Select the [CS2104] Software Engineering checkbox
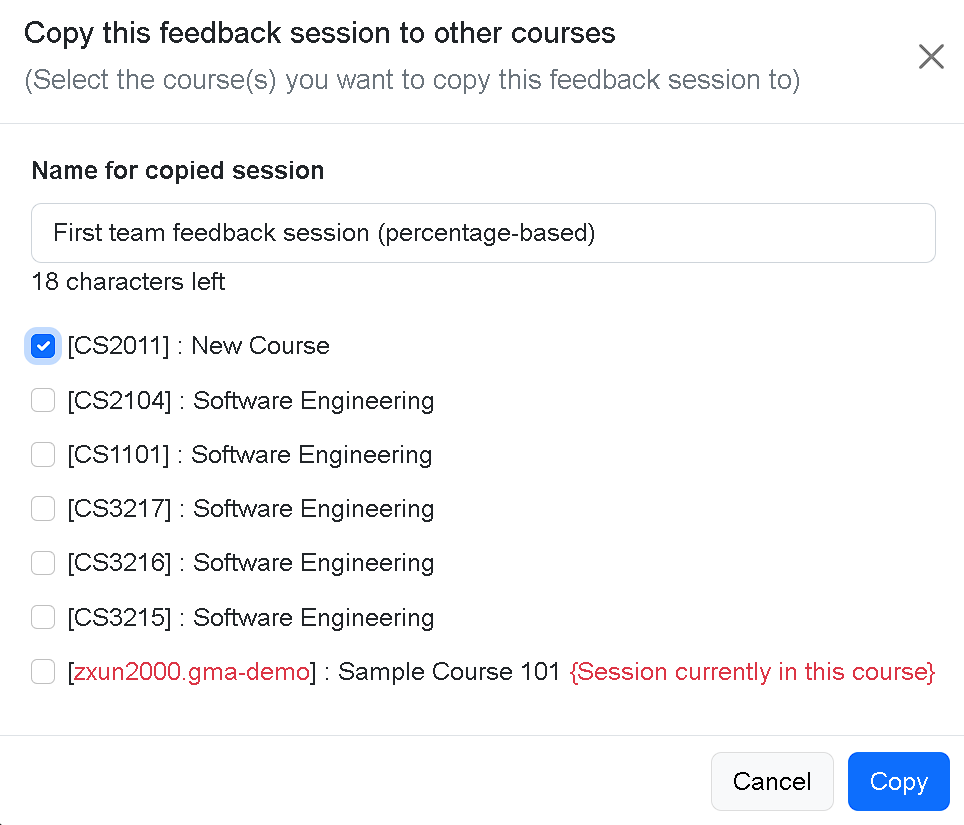 point(42,400)
